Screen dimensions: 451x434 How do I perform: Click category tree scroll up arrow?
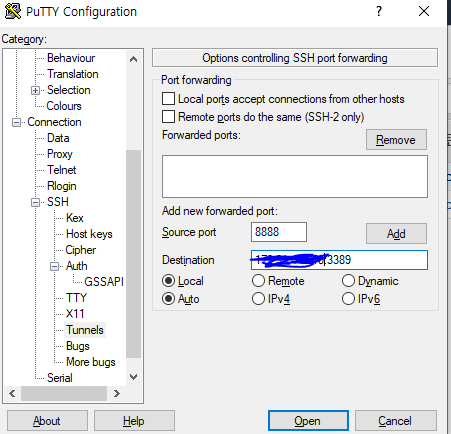pyautogui.click(x=134, y=59)
